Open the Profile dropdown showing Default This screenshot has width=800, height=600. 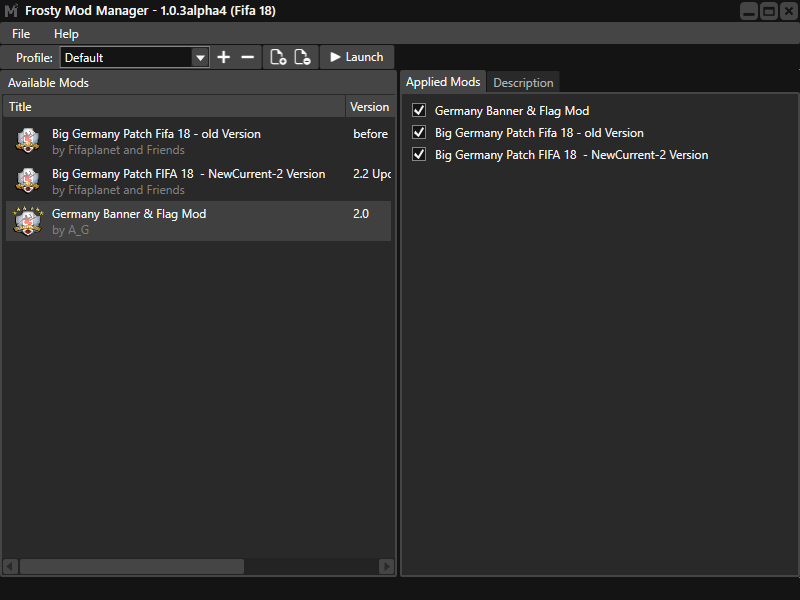tap(135, 57)
